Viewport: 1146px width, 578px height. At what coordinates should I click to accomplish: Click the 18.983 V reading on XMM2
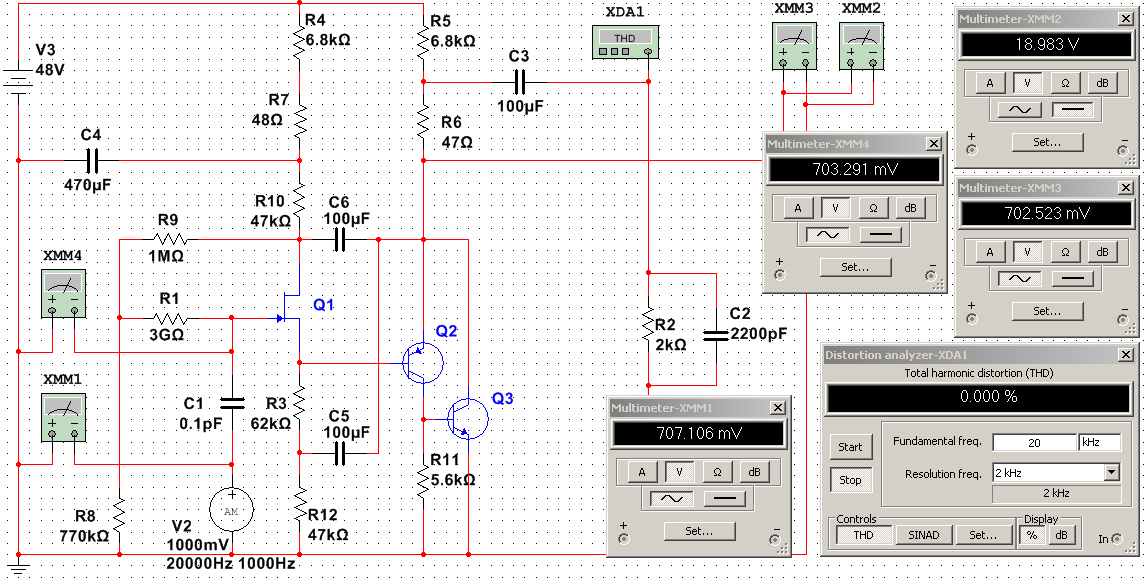[x=1047, y=44]
